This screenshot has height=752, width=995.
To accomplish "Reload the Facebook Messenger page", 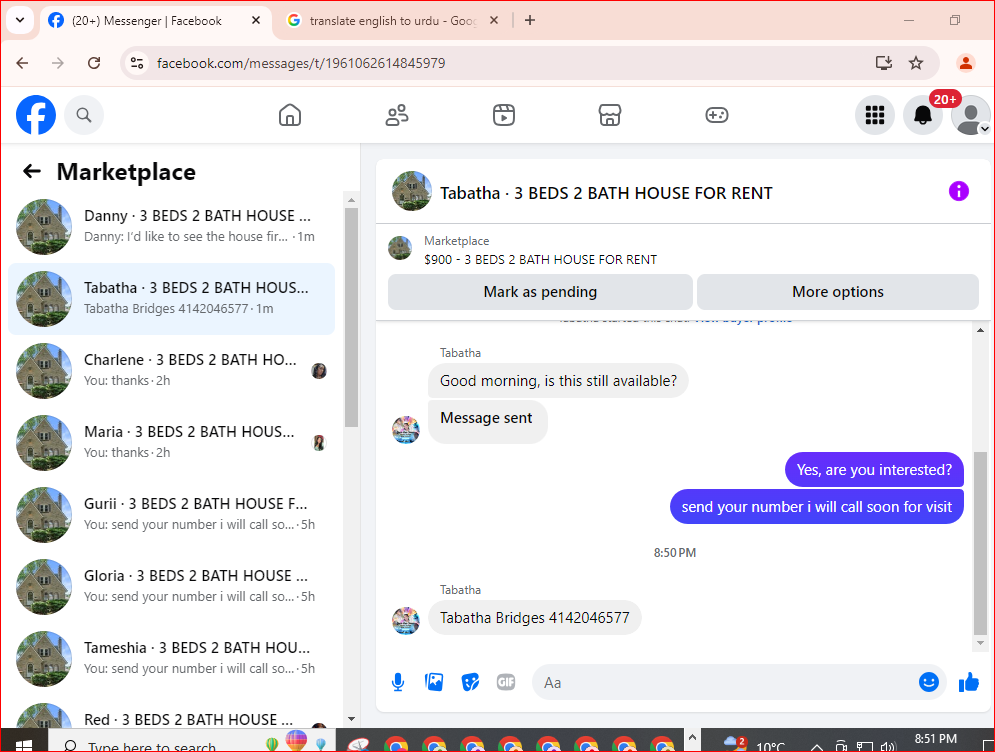I will [x=94, y=63].
